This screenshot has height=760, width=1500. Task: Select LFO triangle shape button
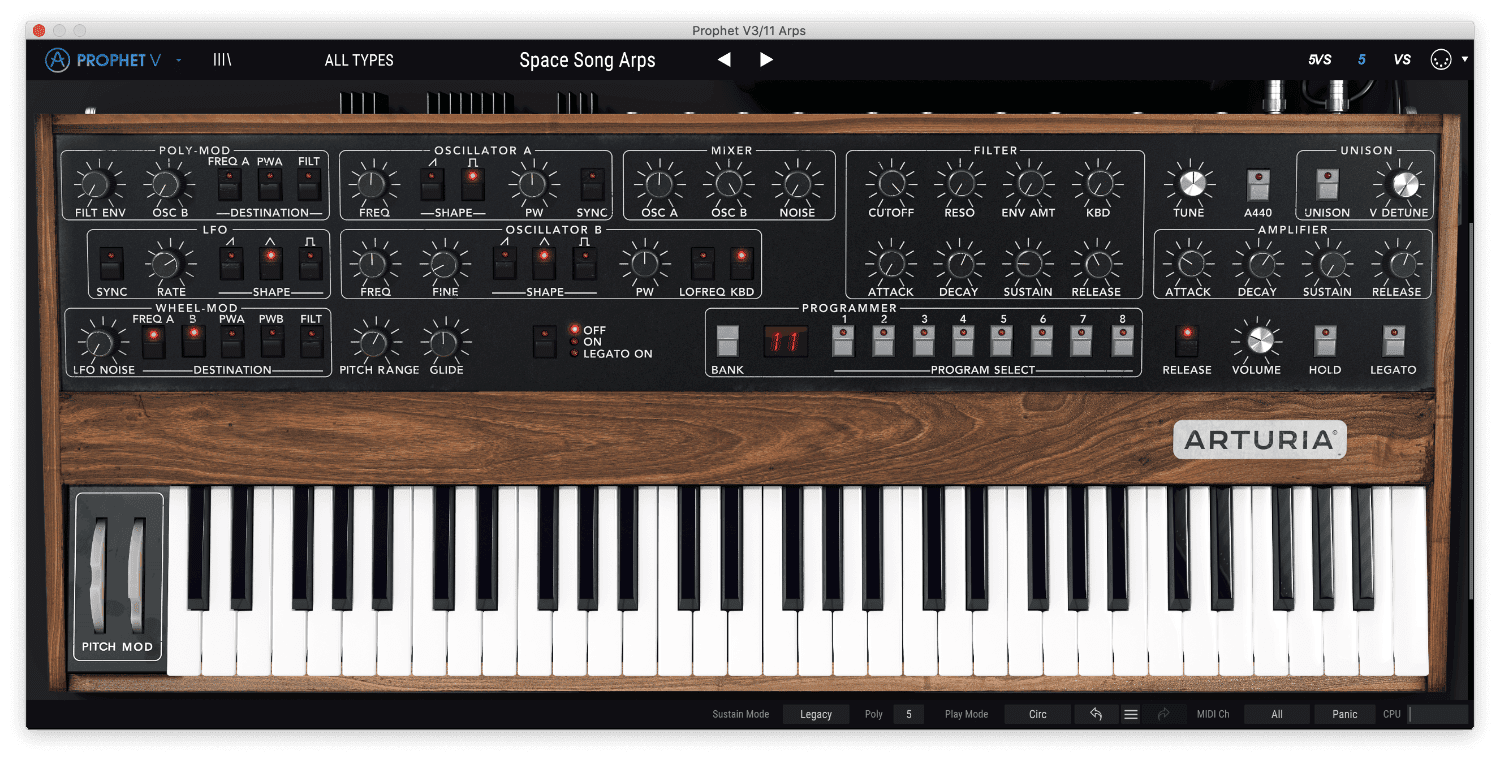pyautogui.click(x=269, y=263)
